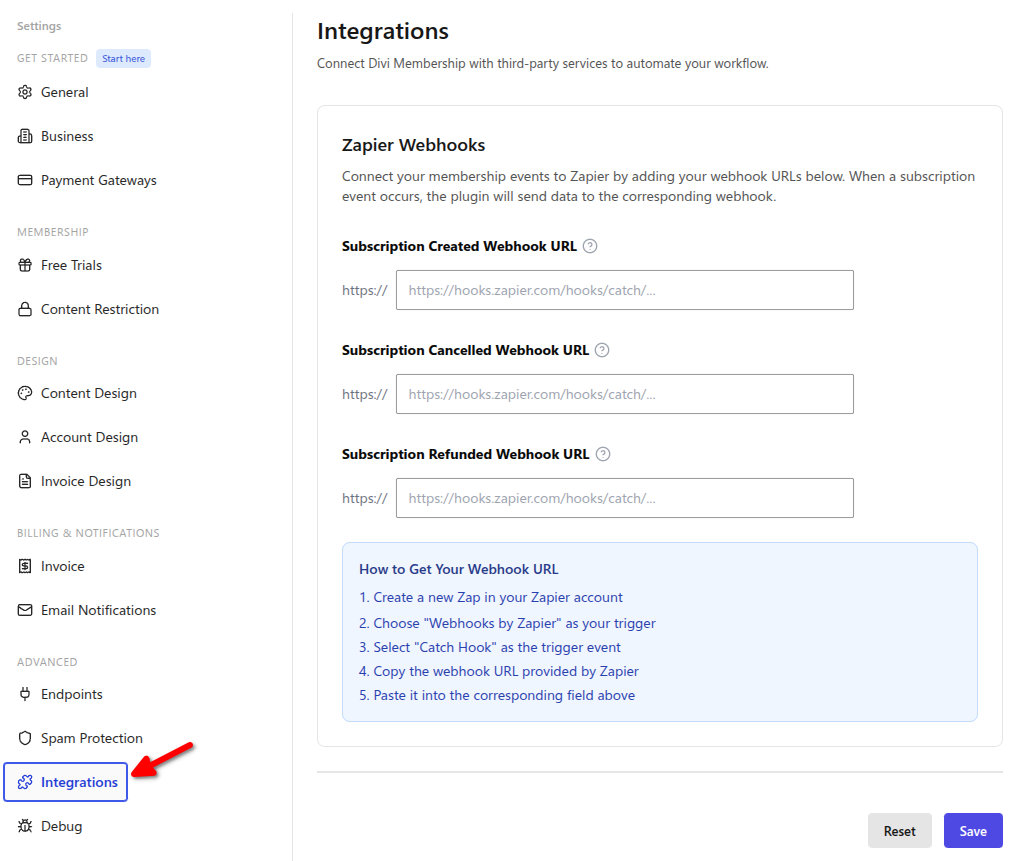
Task: Select Invoice Design in sidebar
Action: pyautogui.click(x=85, y=481)
